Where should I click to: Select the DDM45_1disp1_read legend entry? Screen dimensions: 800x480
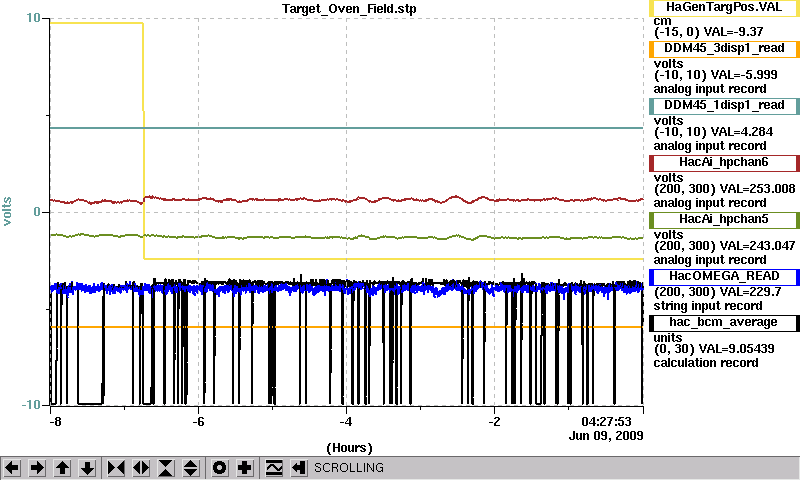point(724,106)
